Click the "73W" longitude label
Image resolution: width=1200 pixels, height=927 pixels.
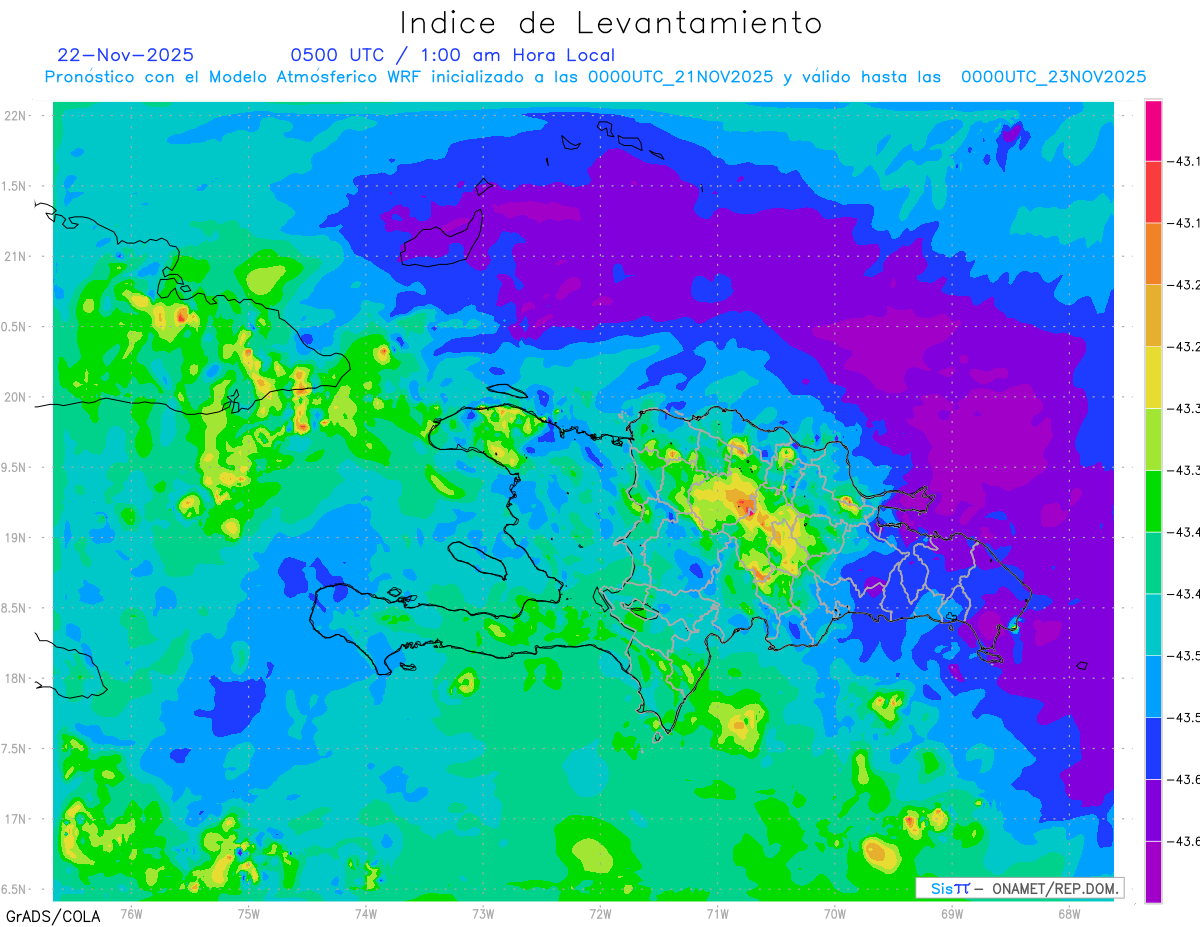pyautogui.click(x=483, y=913)
